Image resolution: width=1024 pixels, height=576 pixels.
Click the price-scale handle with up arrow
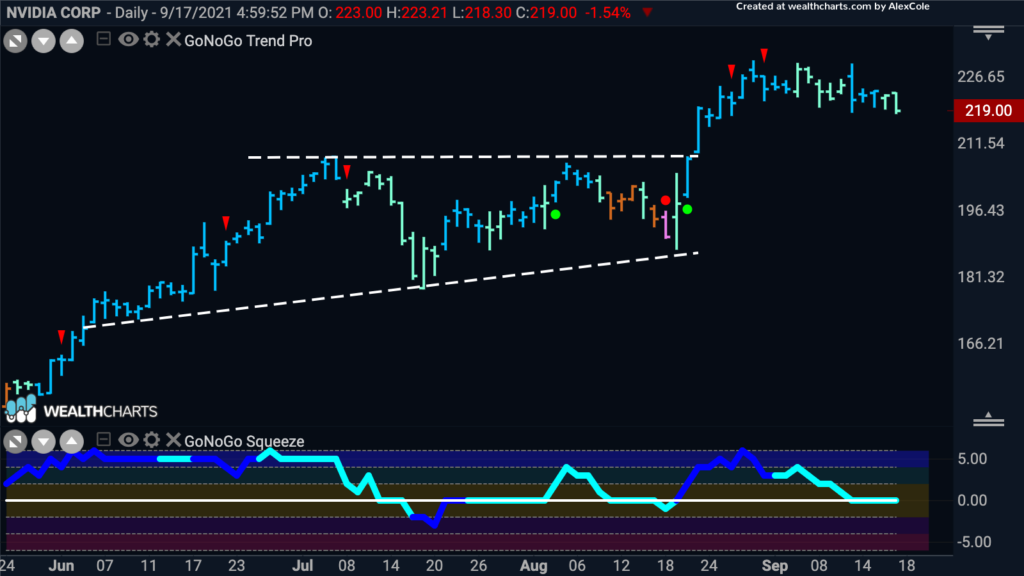pos(988,420)
